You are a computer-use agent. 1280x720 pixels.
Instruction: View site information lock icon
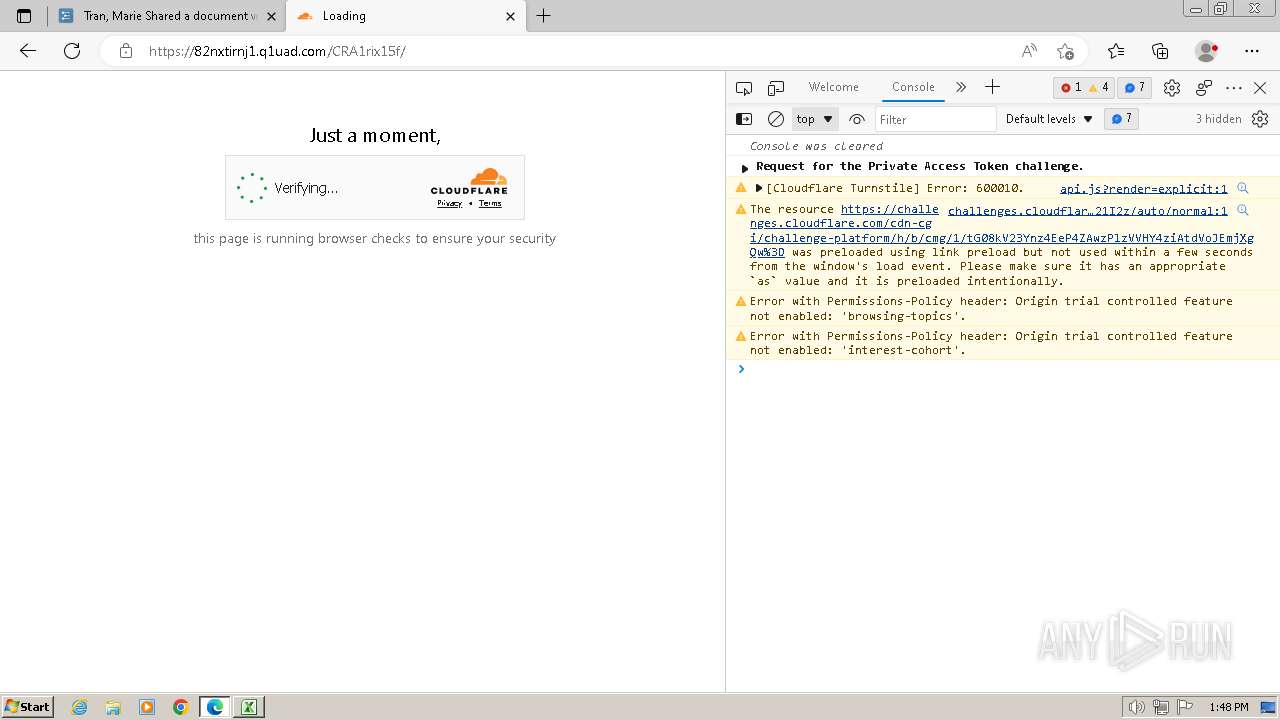(125, 51)
